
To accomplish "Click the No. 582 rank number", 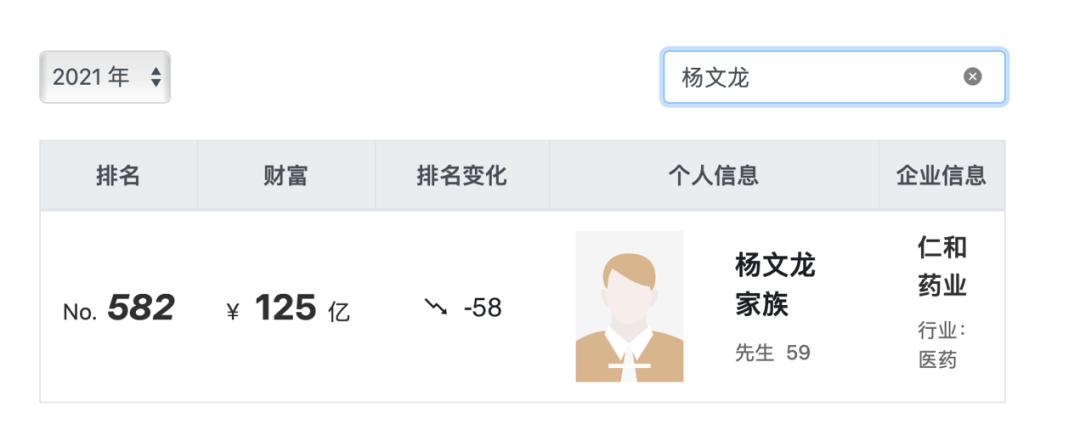I will pos(140,308).
